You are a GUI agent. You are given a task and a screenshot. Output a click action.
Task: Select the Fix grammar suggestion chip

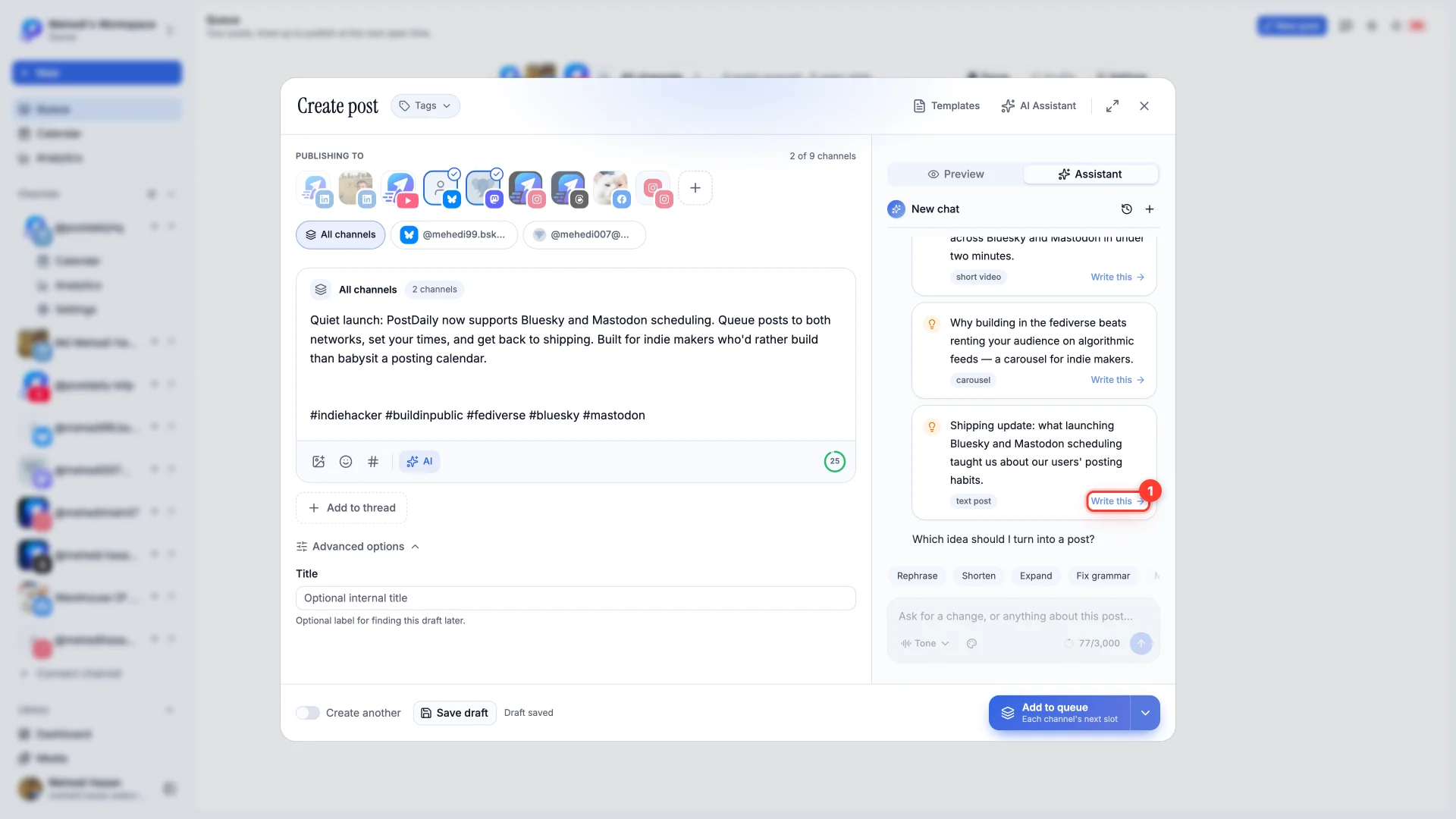[x=1103, y=576]
